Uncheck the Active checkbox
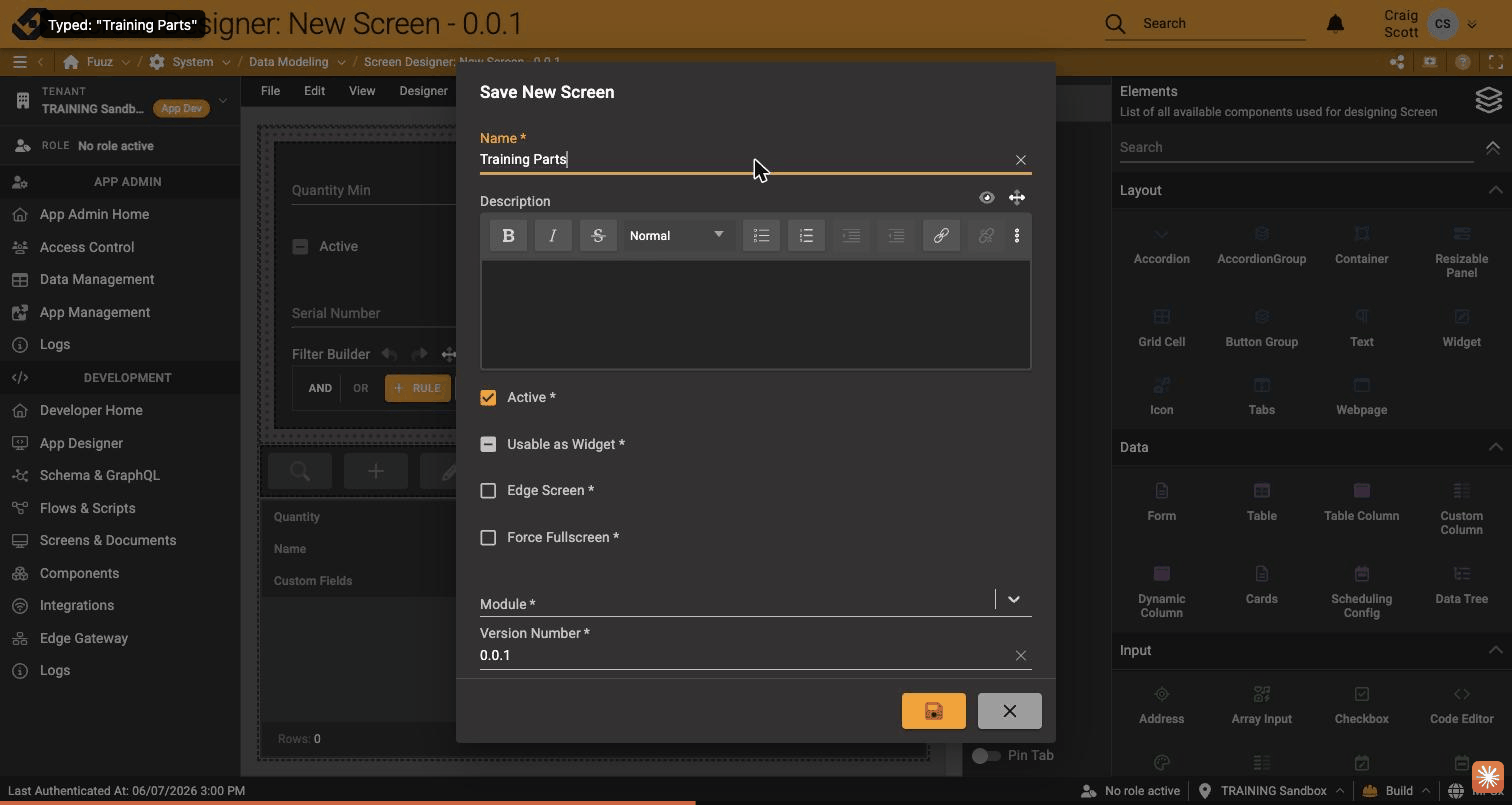 pyautogui.click(x=488, y=398)
